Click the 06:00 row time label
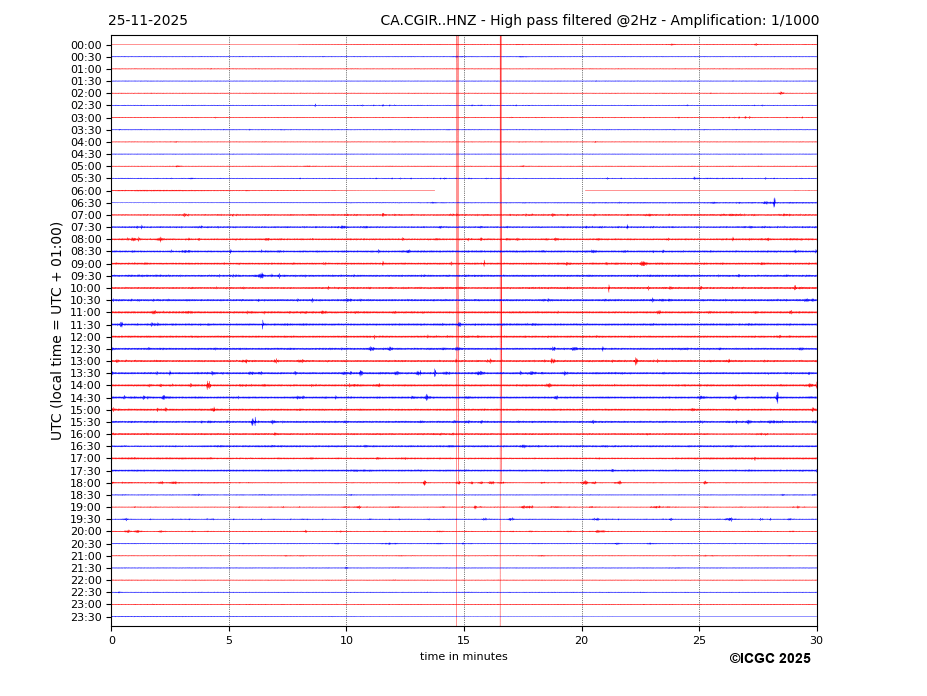The image size is (927, 696). point(86,191)
